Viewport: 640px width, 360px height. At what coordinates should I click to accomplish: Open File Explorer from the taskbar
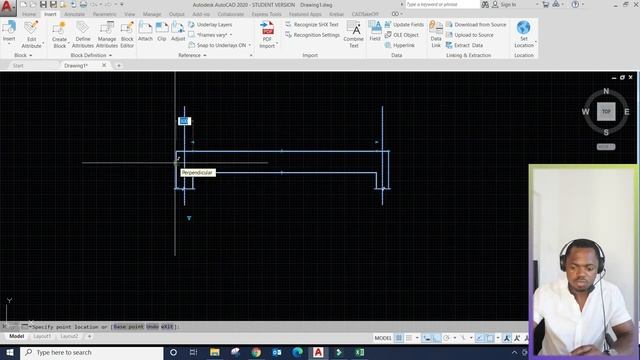point(215,352)
